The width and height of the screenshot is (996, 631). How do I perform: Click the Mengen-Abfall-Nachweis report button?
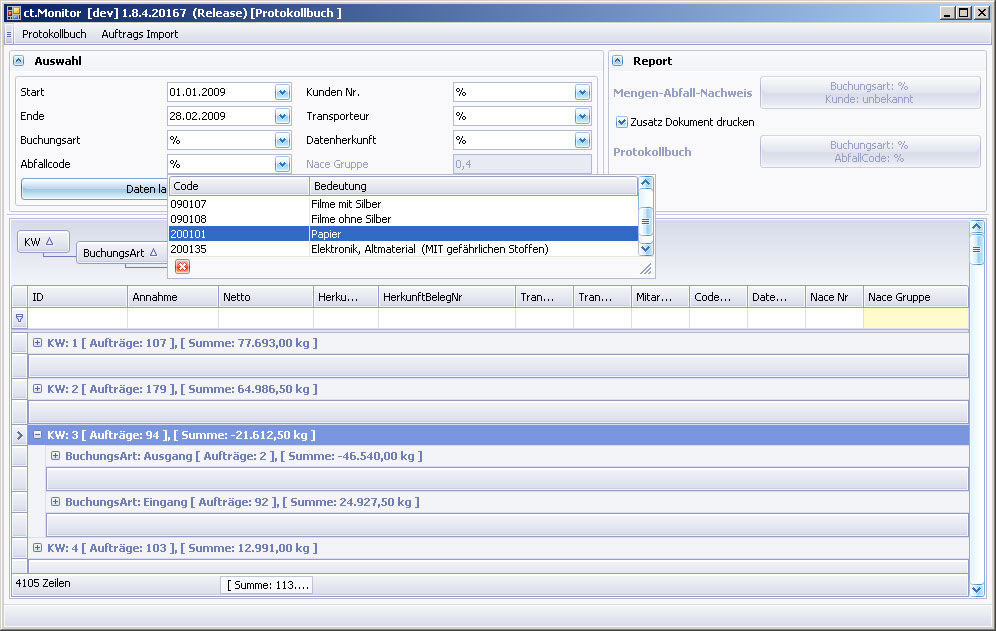click(x=869, y=93)
